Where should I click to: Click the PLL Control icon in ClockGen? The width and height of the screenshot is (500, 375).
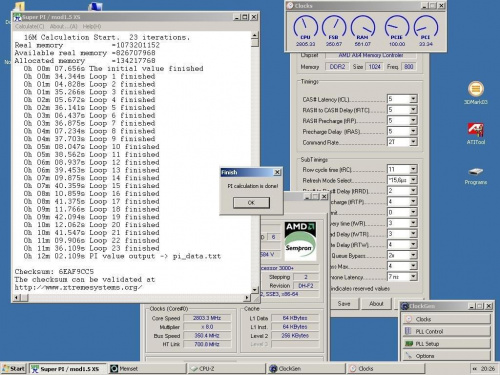point(408,331)
